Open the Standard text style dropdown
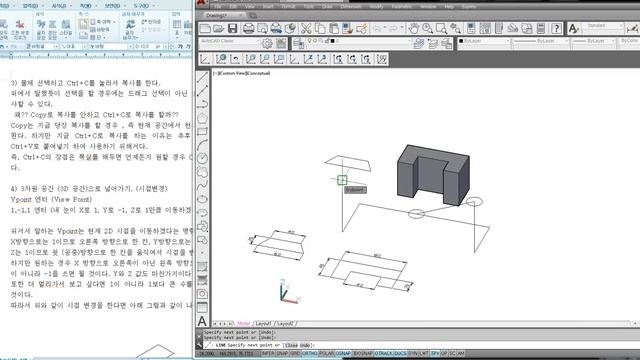Image resolution: width=640 pixels, height=360 pixels. (604, 26)
